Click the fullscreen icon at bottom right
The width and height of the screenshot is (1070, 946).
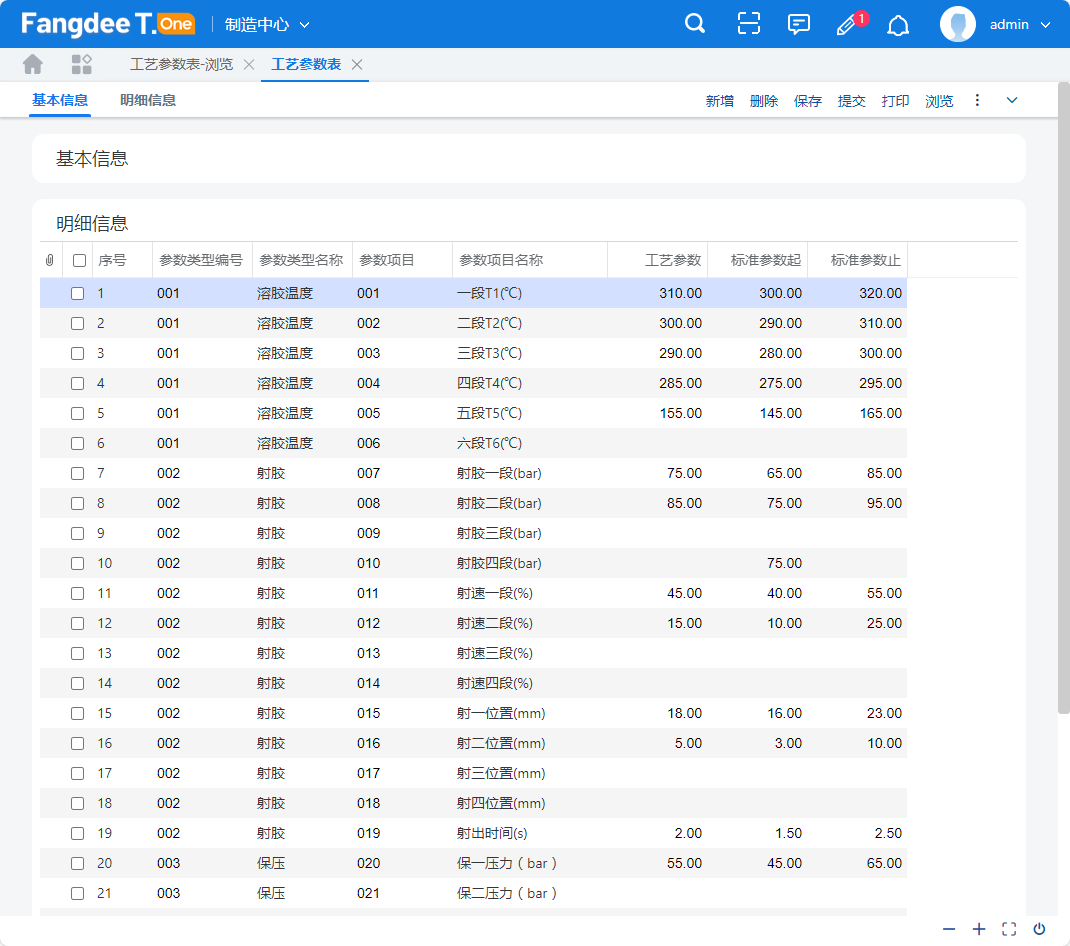tap(1009, 929)
